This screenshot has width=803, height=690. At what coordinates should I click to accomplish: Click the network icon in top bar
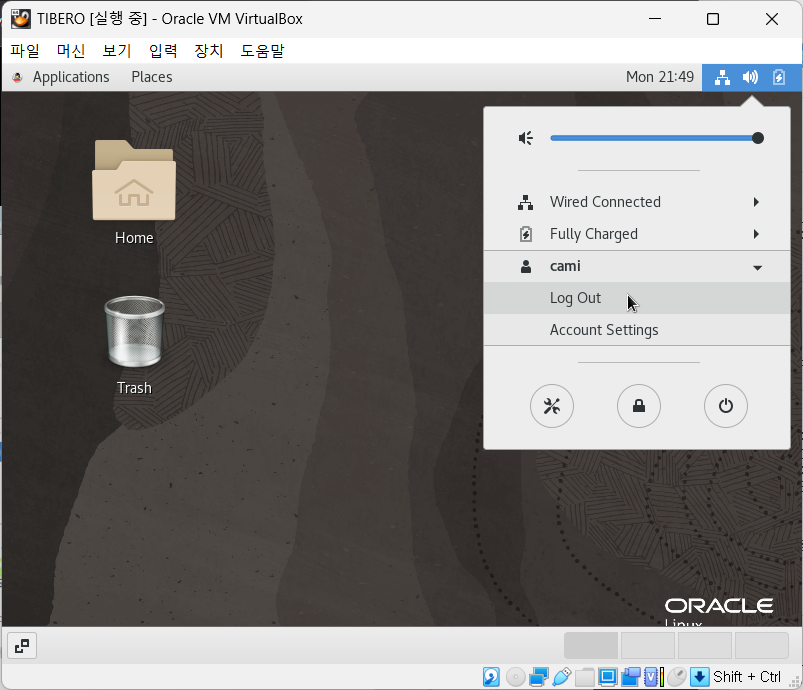coord(722,78)
